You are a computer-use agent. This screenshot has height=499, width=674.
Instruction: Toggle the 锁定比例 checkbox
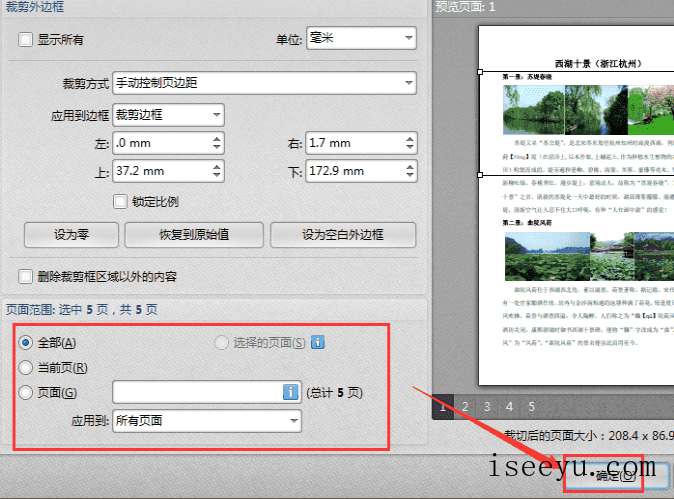tap(120, 201)
